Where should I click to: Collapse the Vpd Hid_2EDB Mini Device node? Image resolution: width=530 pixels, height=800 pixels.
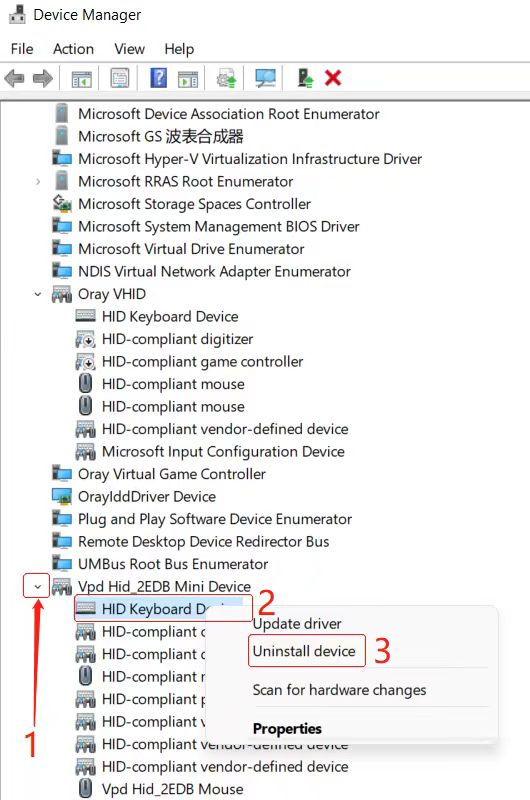pos(37,587)
